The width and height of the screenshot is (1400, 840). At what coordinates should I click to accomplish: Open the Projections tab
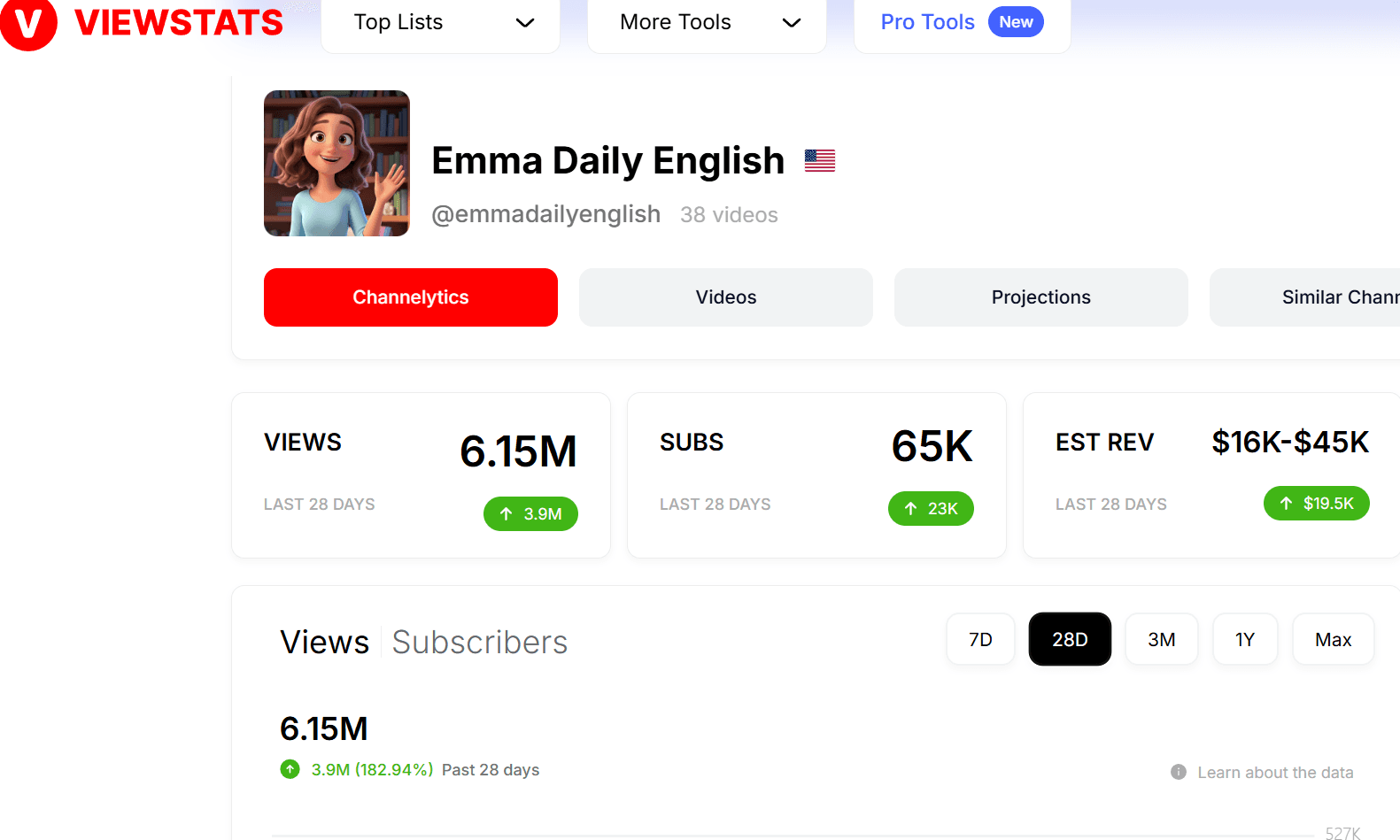[1041, 297]
